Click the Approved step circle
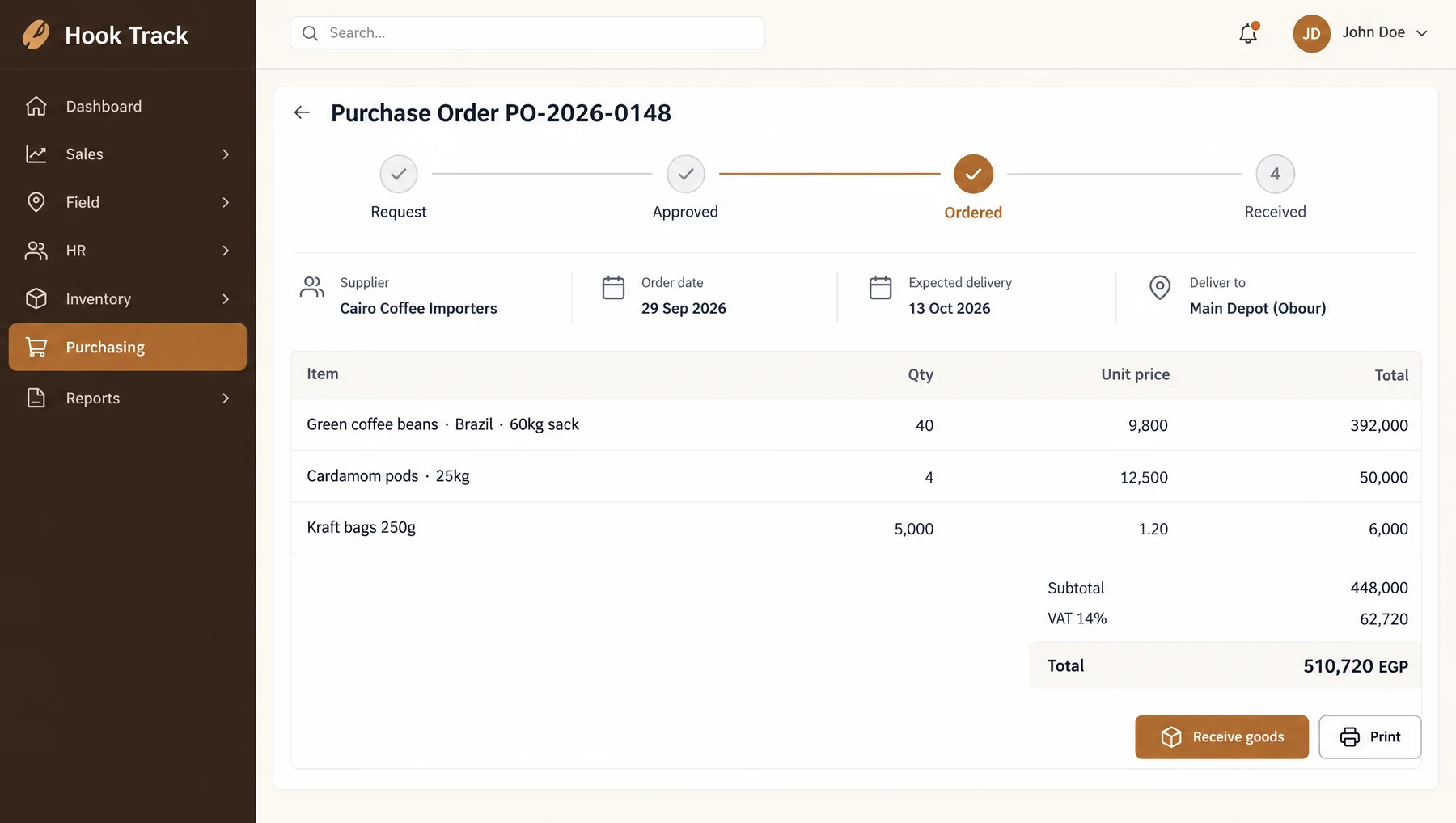This screenshot has height=823, width=1456. (x=685, y=174)
